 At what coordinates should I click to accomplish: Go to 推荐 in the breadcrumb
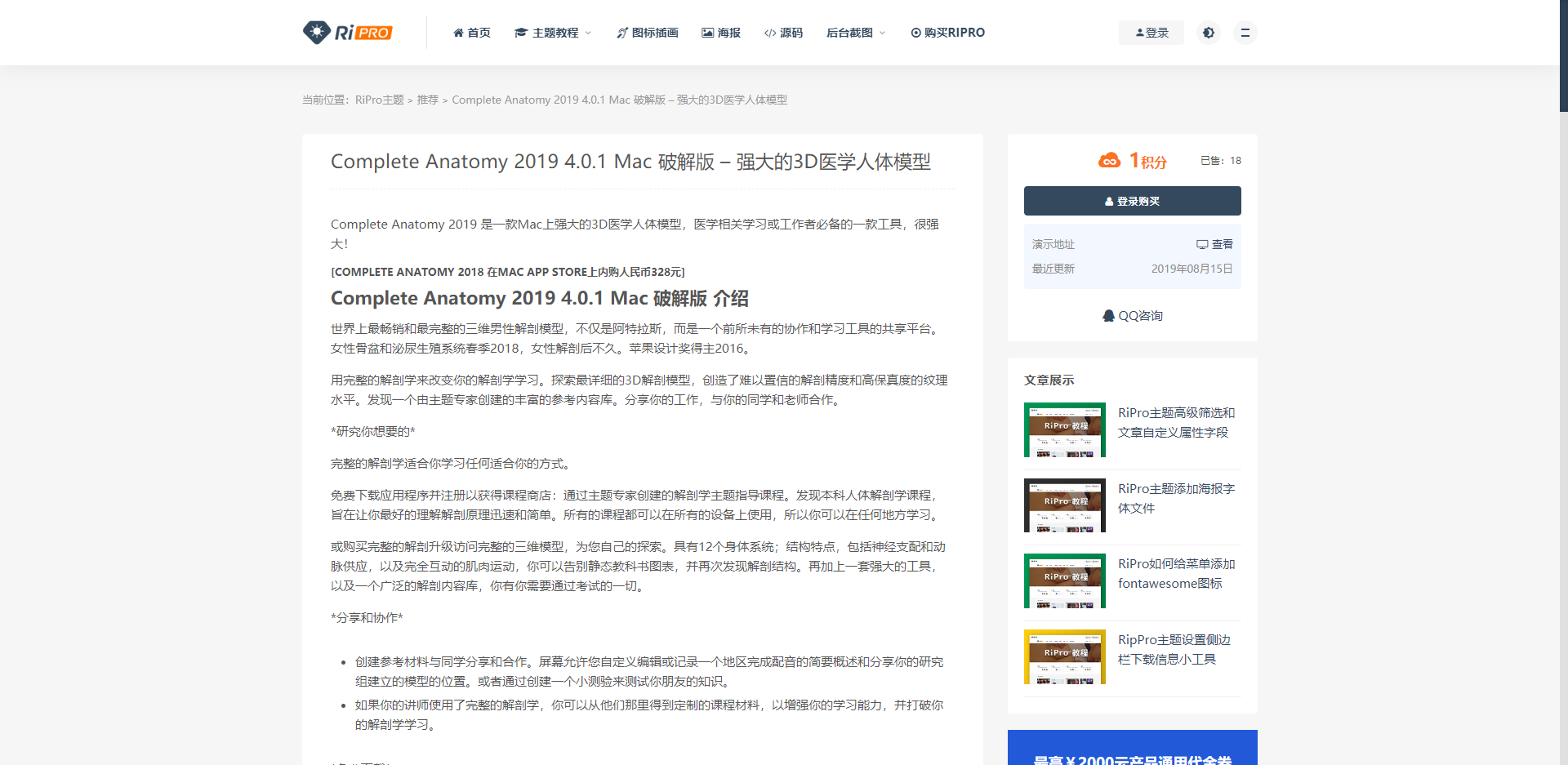click(427, 100)
